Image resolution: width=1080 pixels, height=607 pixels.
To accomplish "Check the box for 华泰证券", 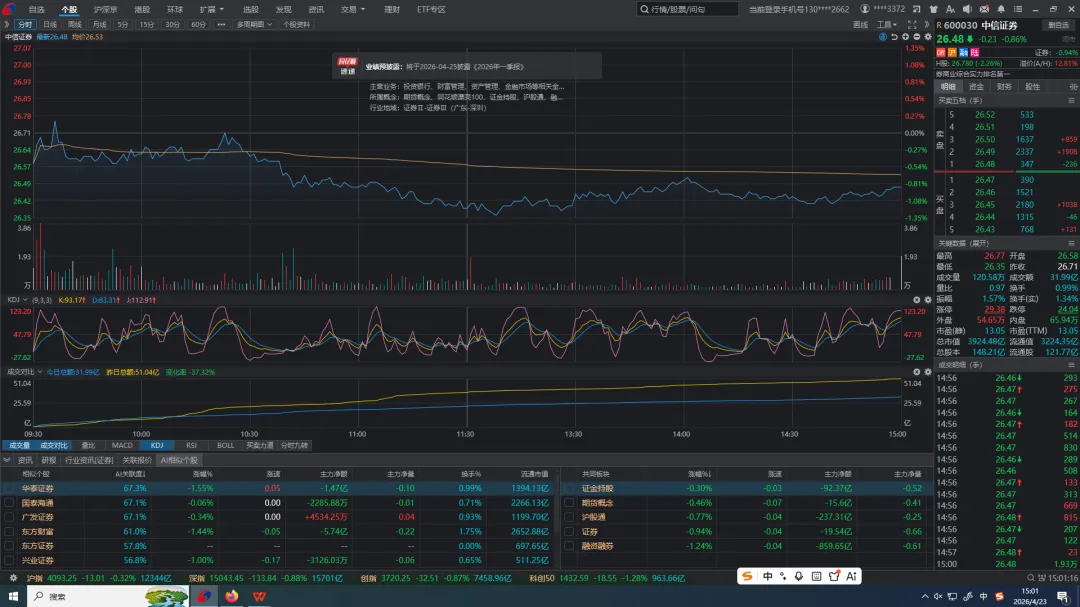I will (x=9, y=488).
